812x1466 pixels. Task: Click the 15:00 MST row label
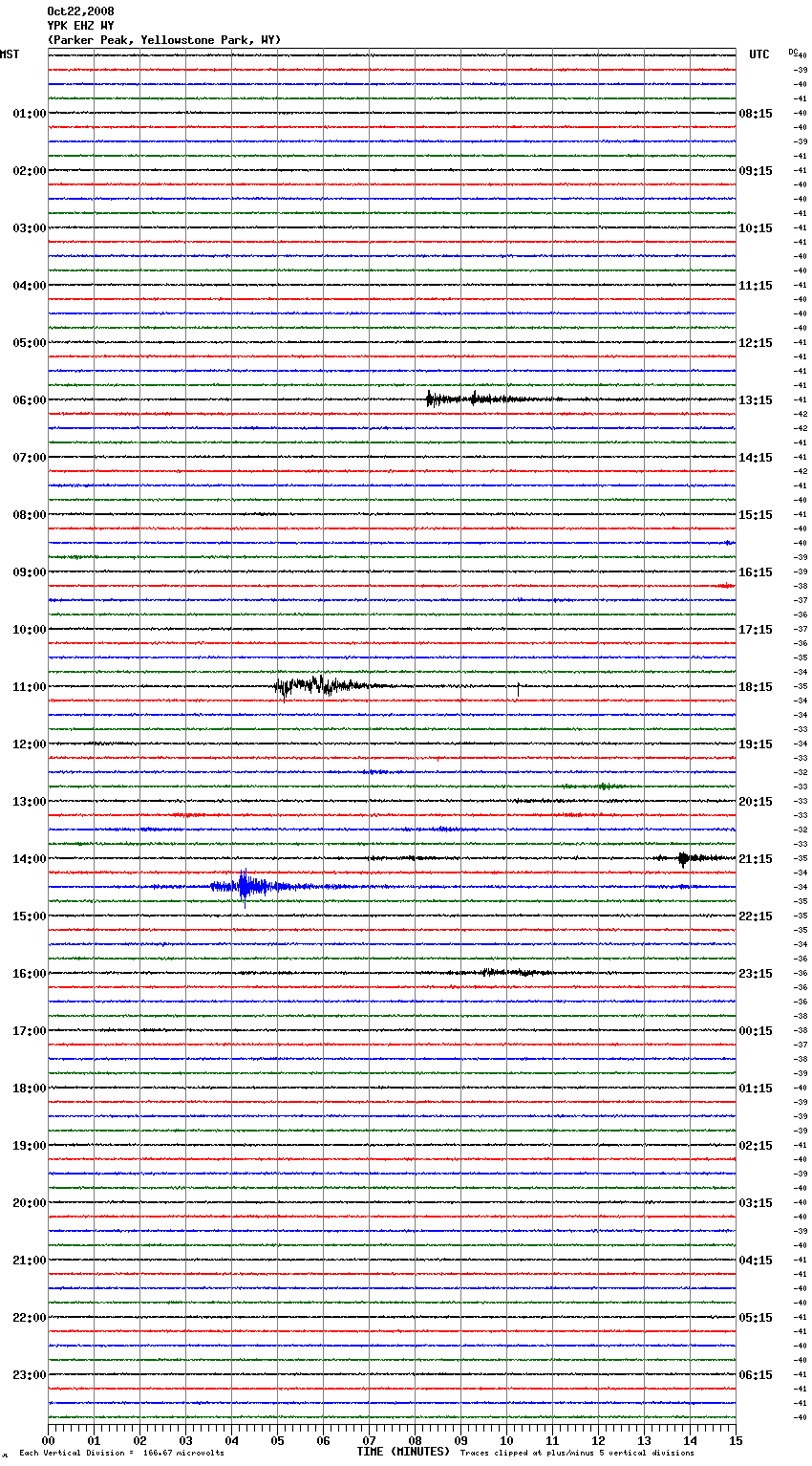tap(30, 916)
